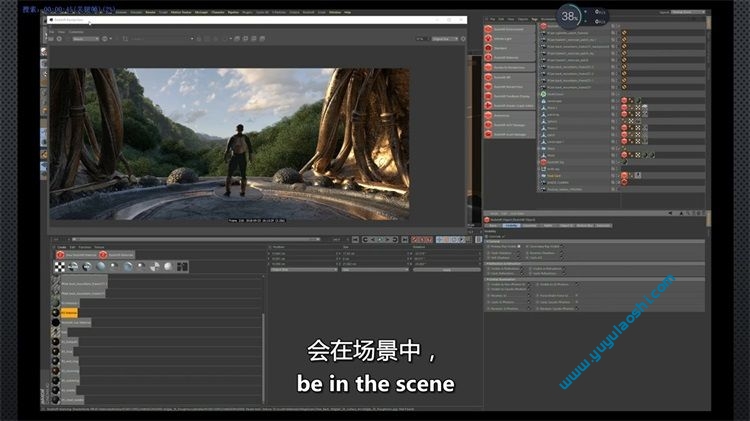Click the RenderView settings gear at the toolbar's right end
750x421 pixels.
point(463,39)
